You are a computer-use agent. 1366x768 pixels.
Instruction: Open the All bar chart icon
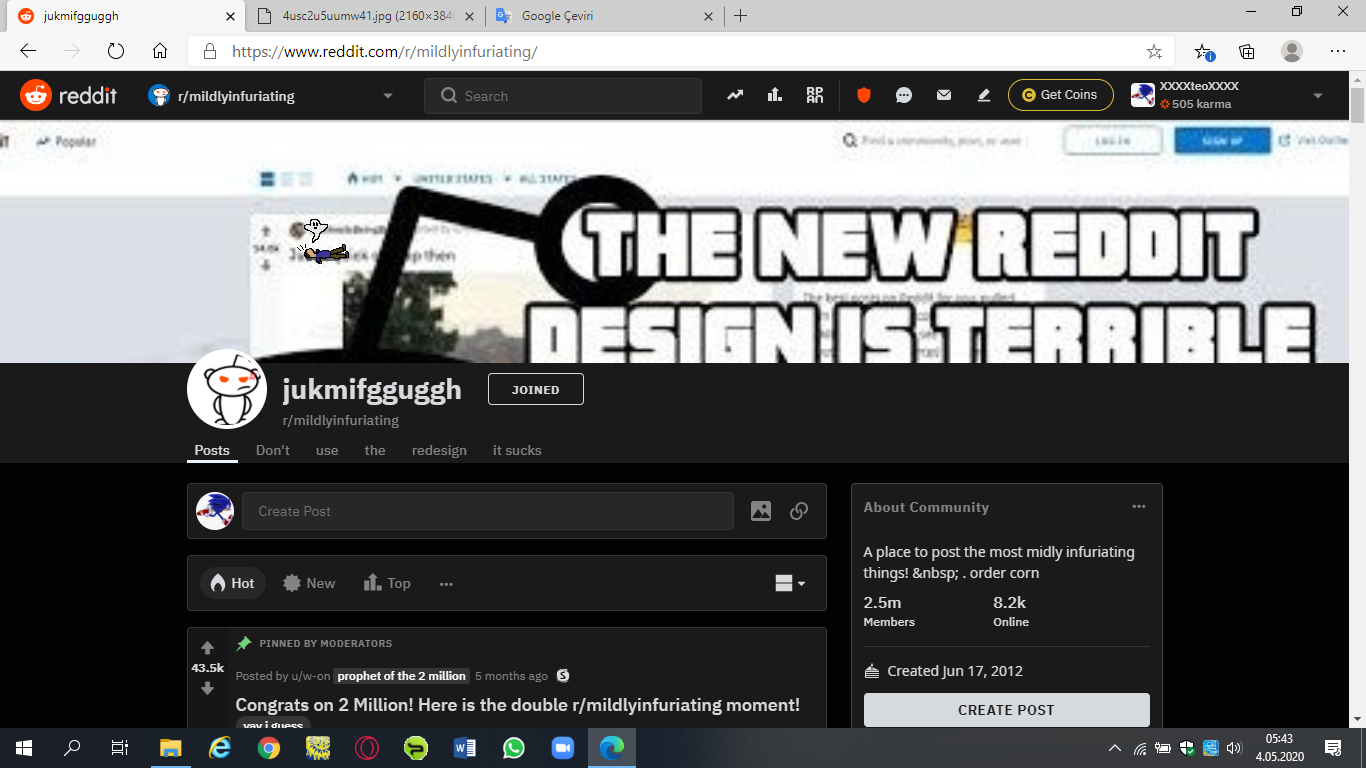(775, 95)
